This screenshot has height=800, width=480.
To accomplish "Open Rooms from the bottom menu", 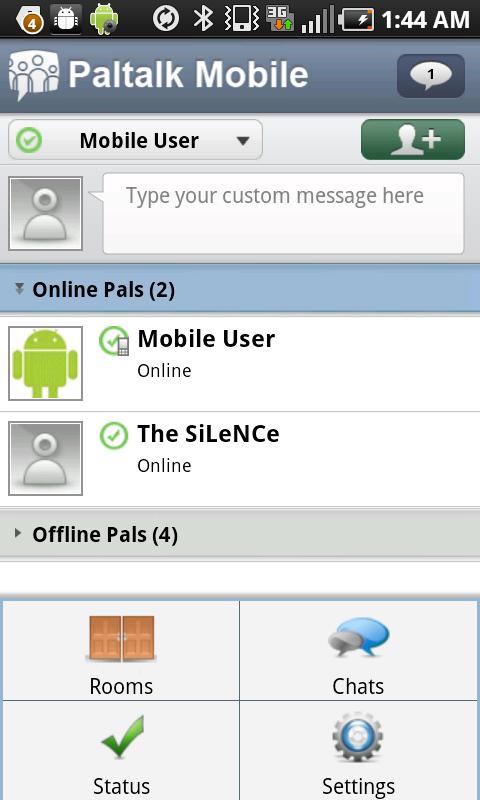I will (121, 651).
